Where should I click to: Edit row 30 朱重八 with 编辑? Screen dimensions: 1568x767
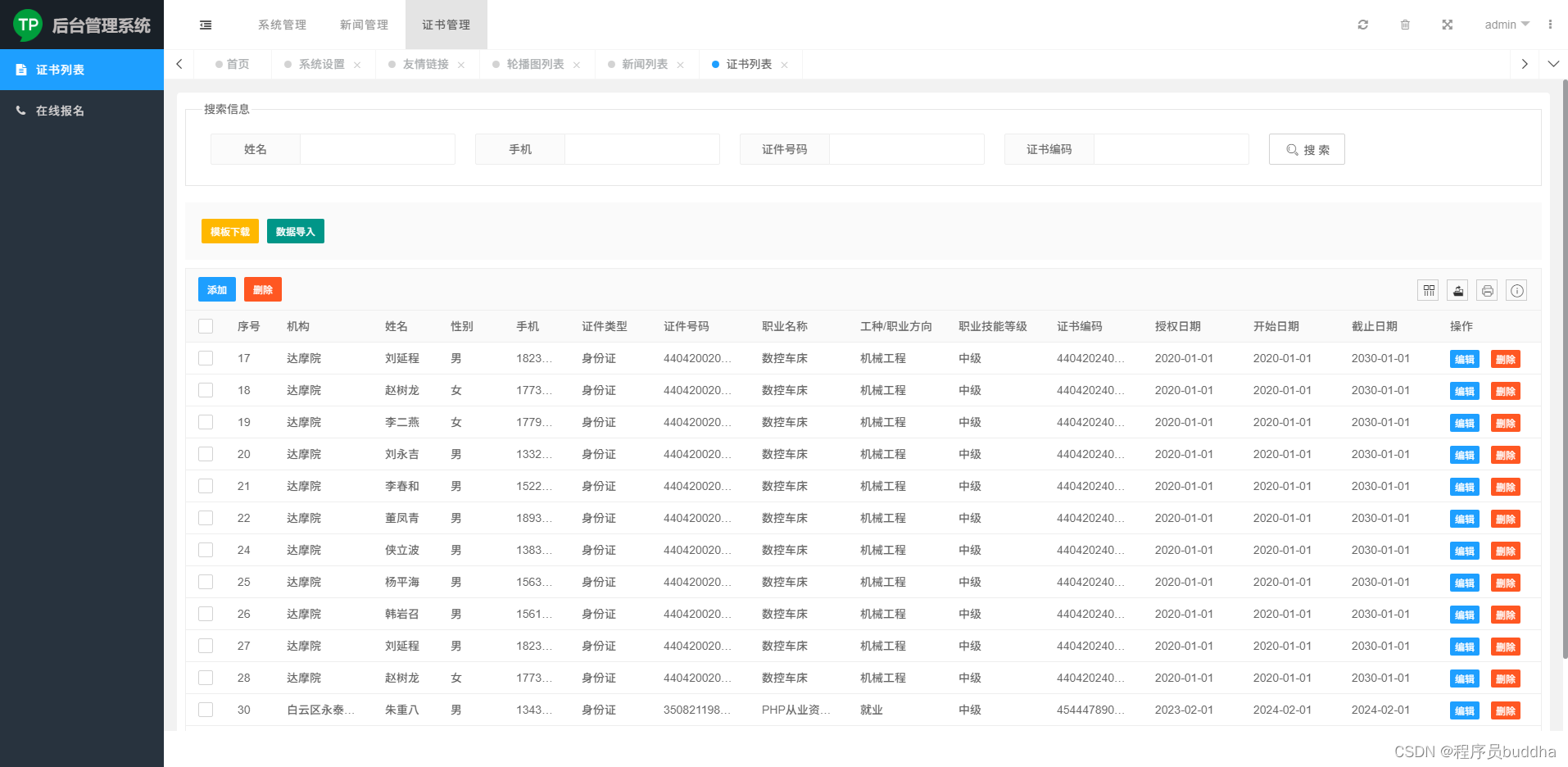click(x=1465, y=710)
